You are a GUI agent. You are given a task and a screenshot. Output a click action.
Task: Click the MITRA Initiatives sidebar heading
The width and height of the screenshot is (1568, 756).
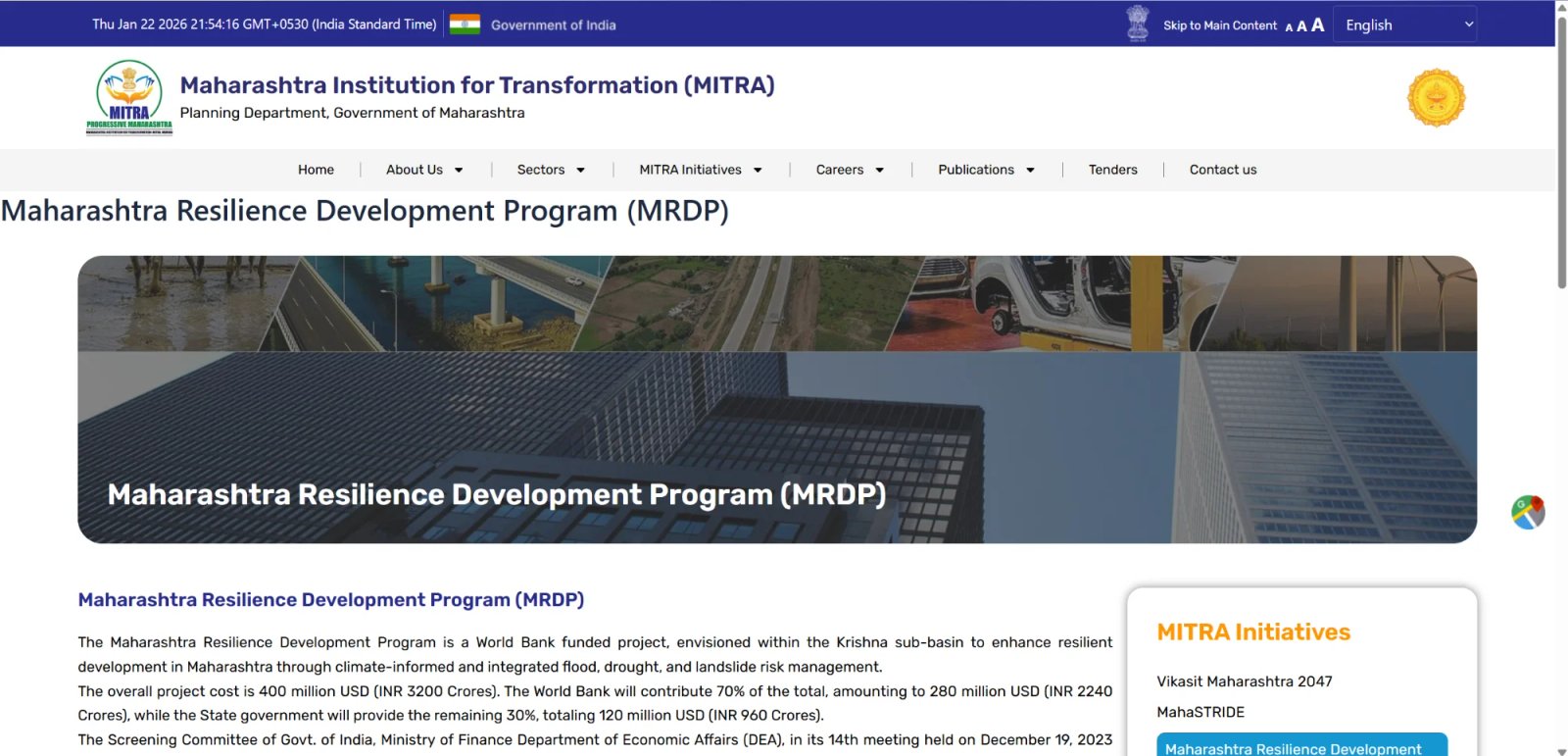click(x=1253, y=632)
